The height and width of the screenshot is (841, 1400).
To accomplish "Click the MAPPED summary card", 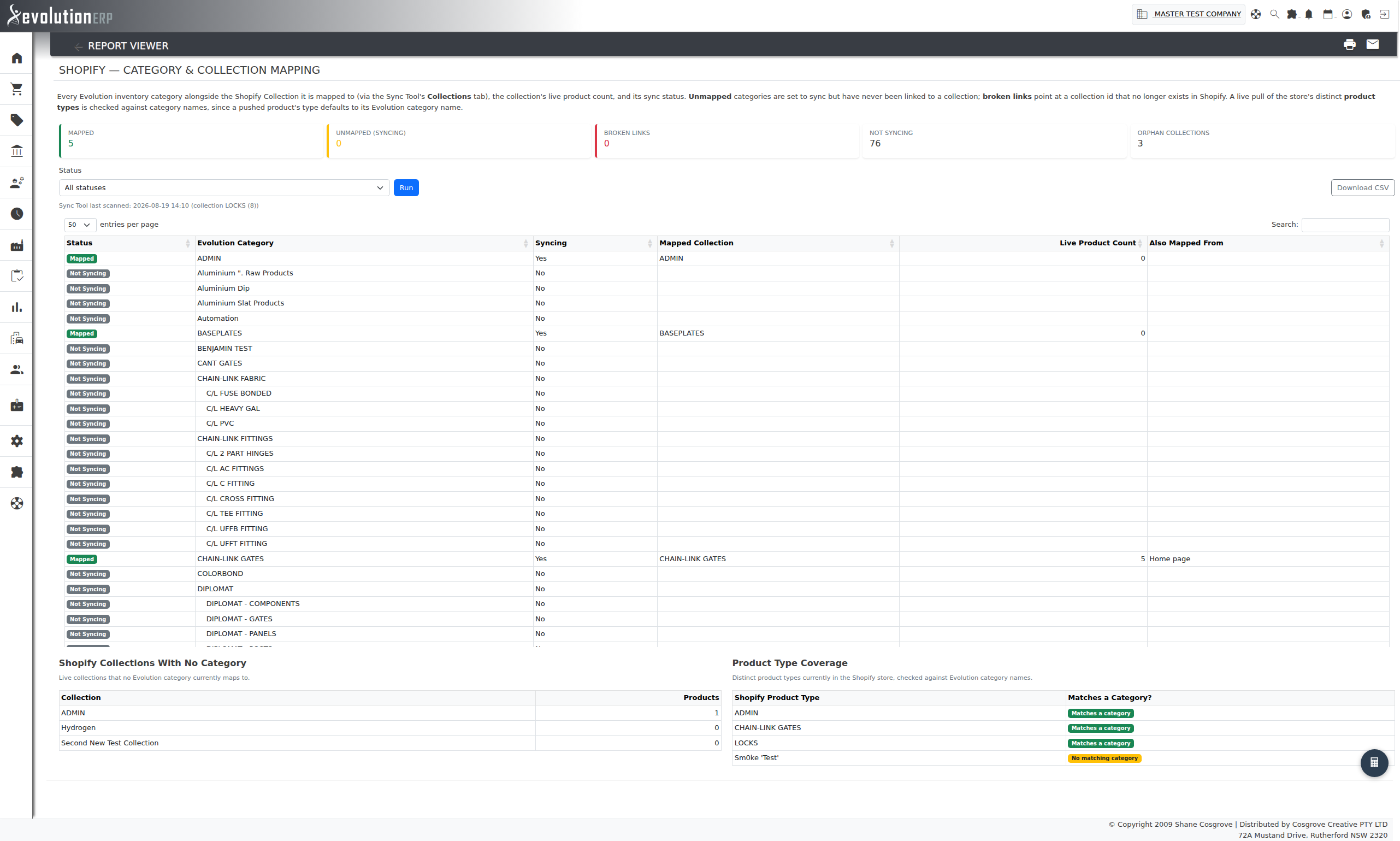I will click(191, 140).
